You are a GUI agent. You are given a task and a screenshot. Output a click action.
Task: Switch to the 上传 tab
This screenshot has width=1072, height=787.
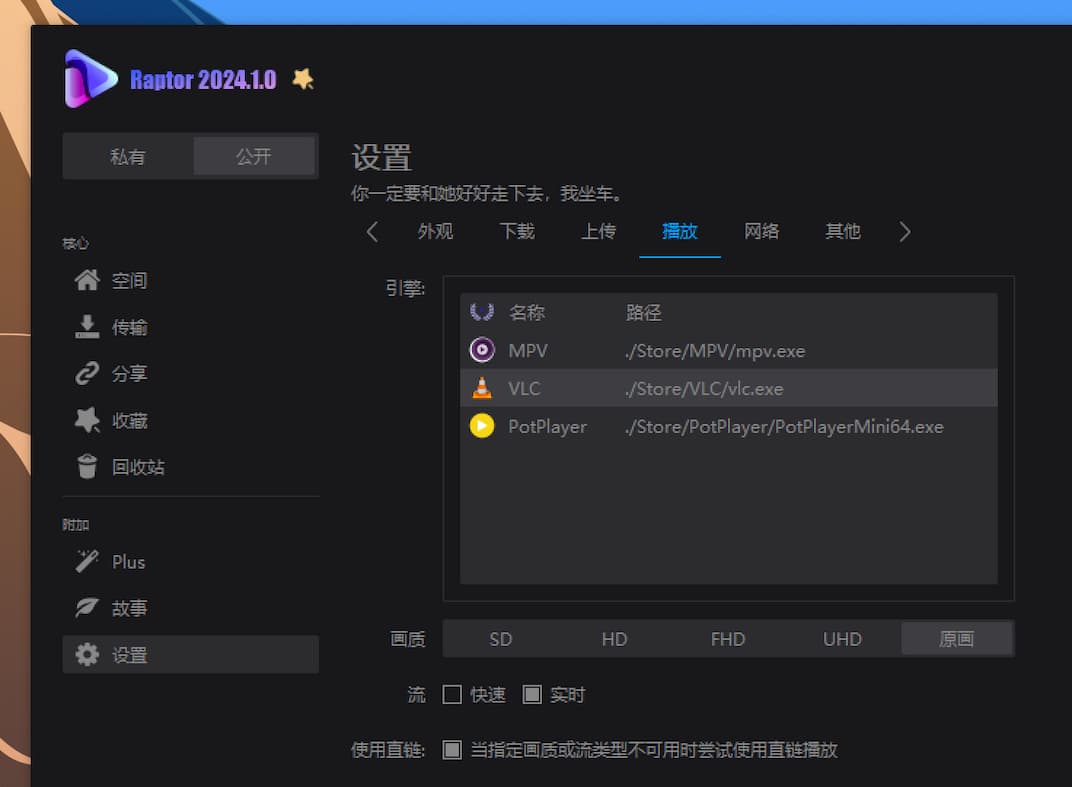pos(598,232)
